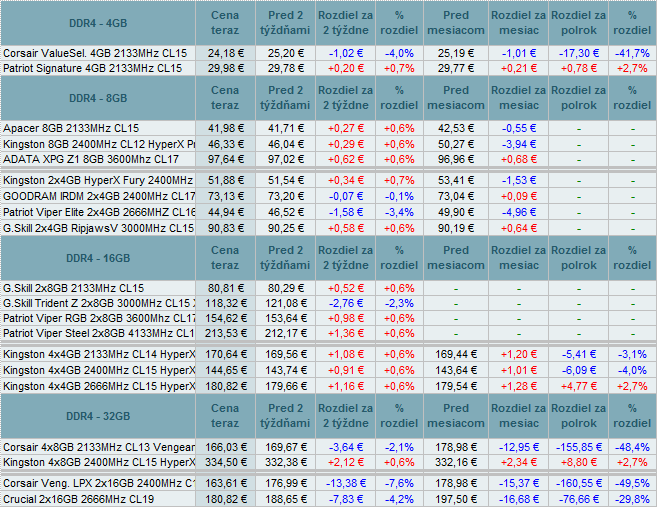This screenshot has width=657, height=507.
Task: Click the price '97,64 €'
Action: tap(226, 159)
